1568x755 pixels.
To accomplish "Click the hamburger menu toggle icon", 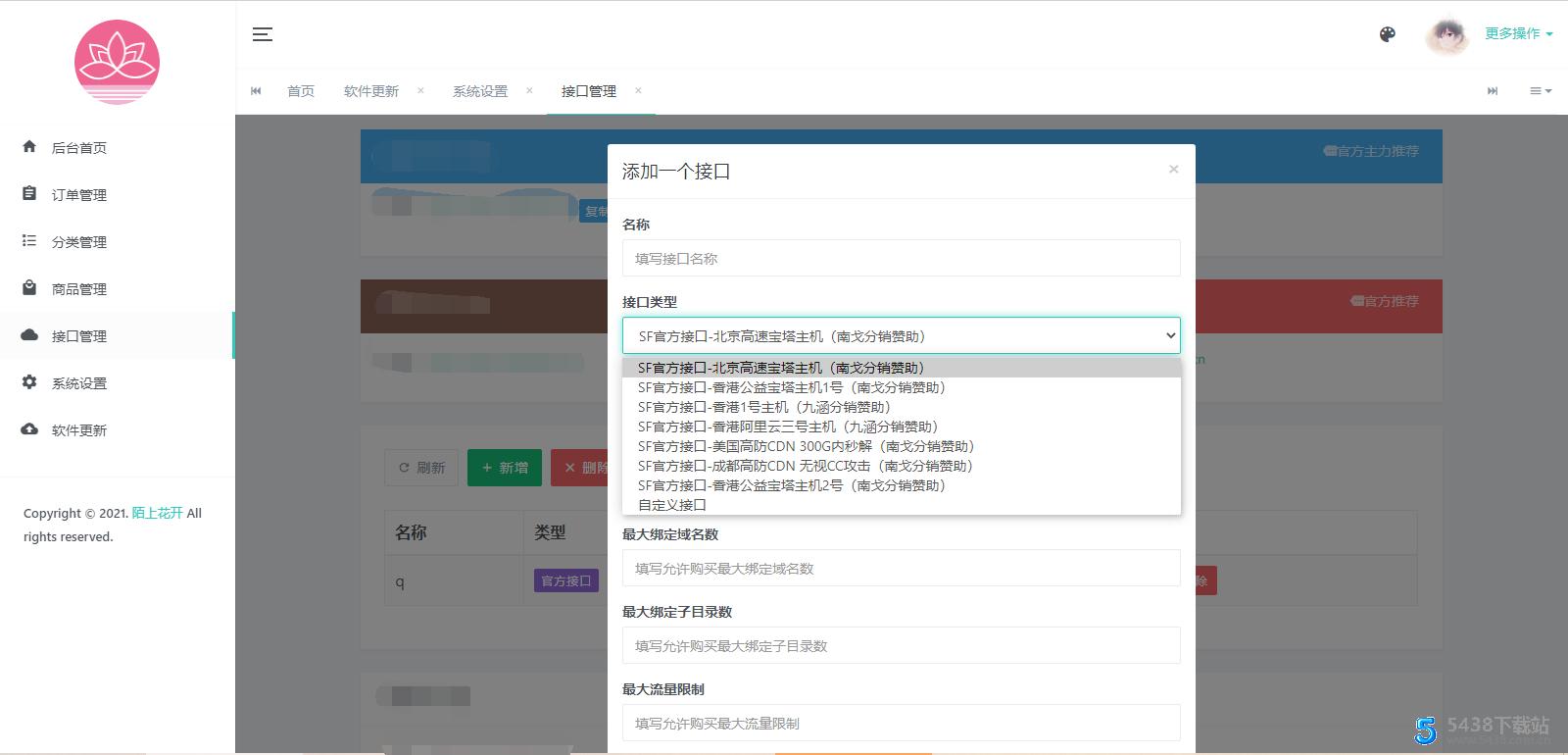I will coord(262,34).
